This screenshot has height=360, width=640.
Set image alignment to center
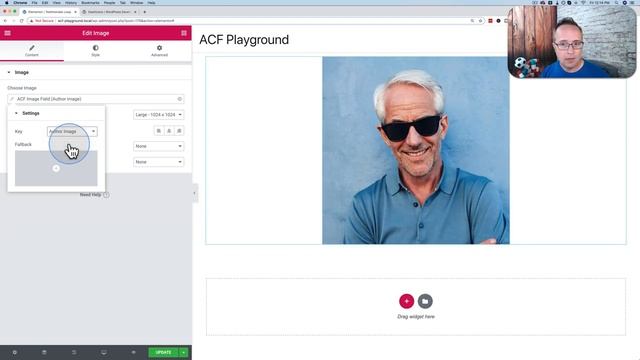pos(169,131)
